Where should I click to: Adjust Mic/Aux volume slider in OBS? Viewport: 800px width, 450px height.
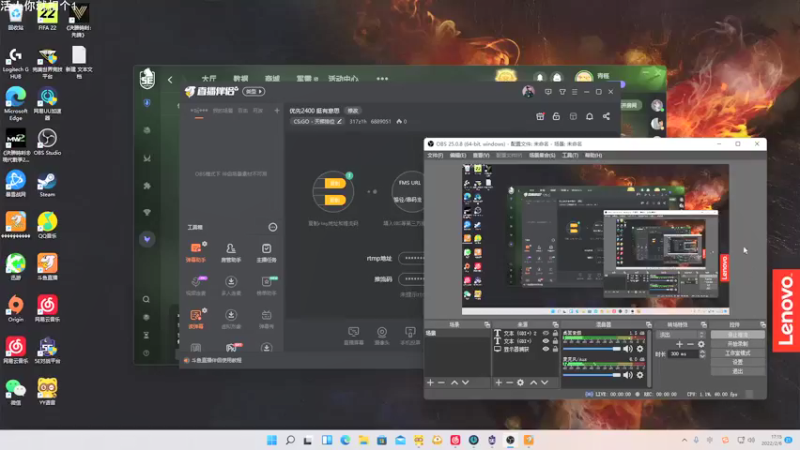point(592,375)
